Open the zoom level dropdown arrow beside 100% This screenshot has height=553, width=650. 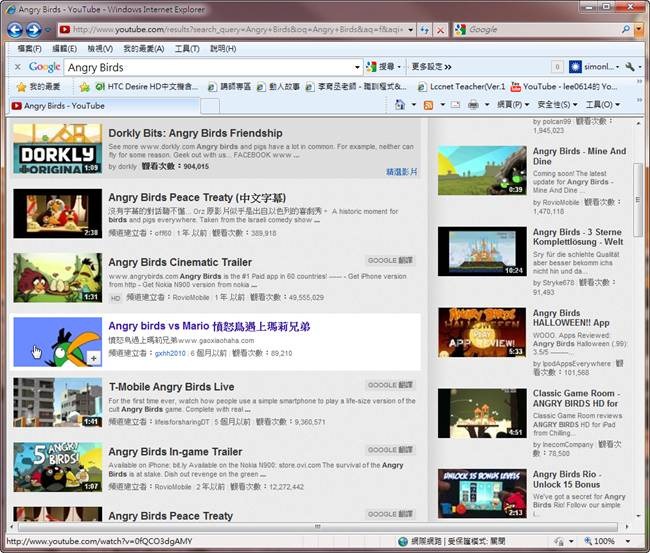click(x=628, y=541)
